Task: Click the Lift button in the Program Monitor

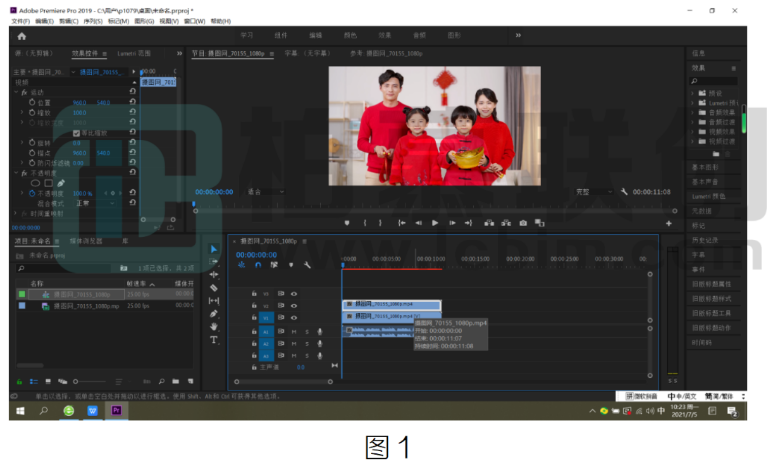Action: click(x=489, y=223)
